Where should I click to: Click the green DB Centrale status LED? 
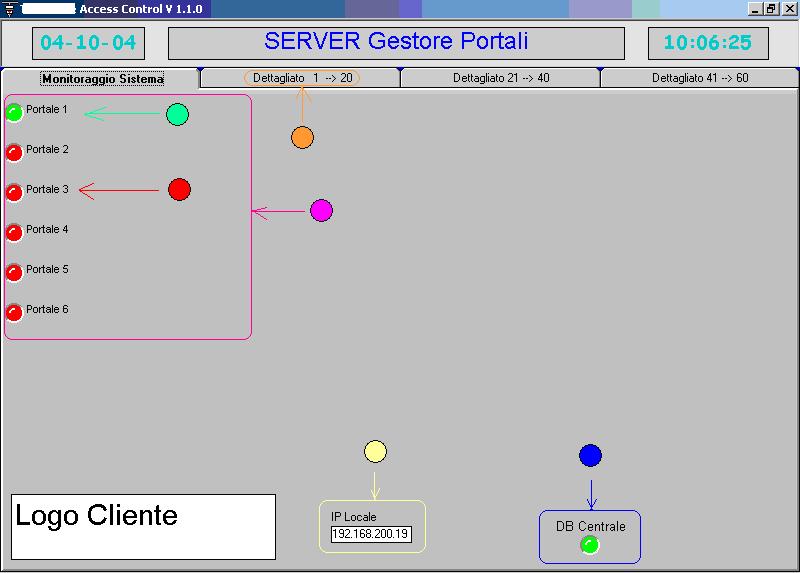pos(590,545)
